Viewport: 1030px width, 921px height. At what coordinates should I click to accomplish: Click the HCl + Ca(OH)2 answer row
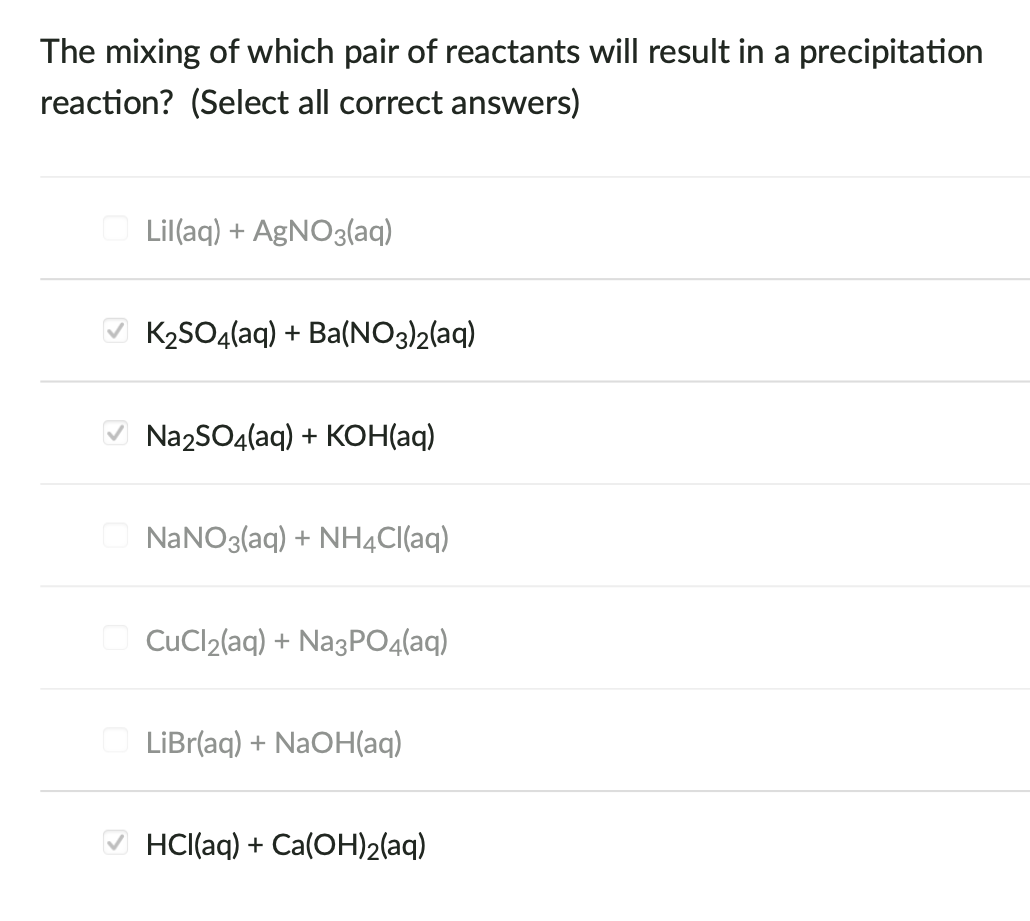(x=285, y=845)
